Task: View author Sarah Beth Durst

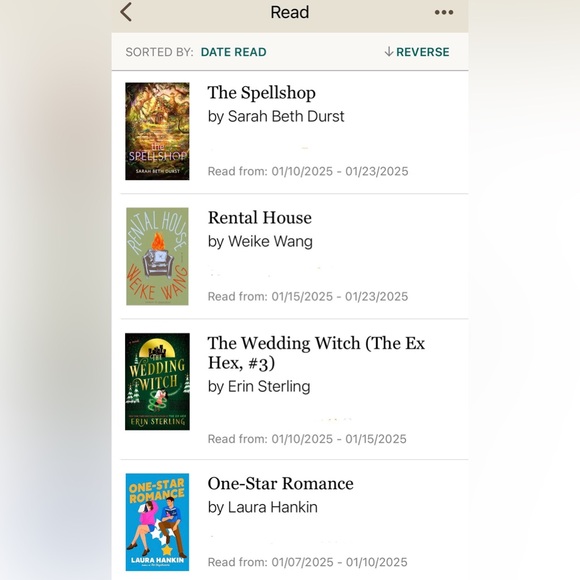Action: click(x=276, y=117)
